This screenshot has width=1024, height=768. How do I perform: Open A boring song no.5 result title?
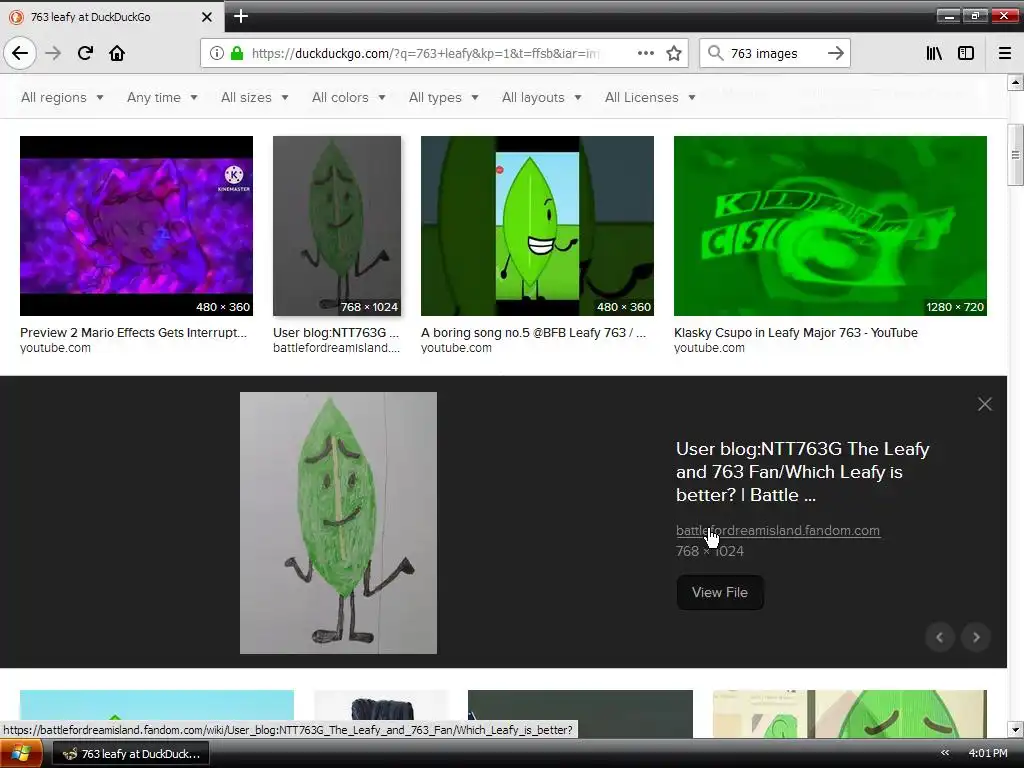click(x=534, y=332)
